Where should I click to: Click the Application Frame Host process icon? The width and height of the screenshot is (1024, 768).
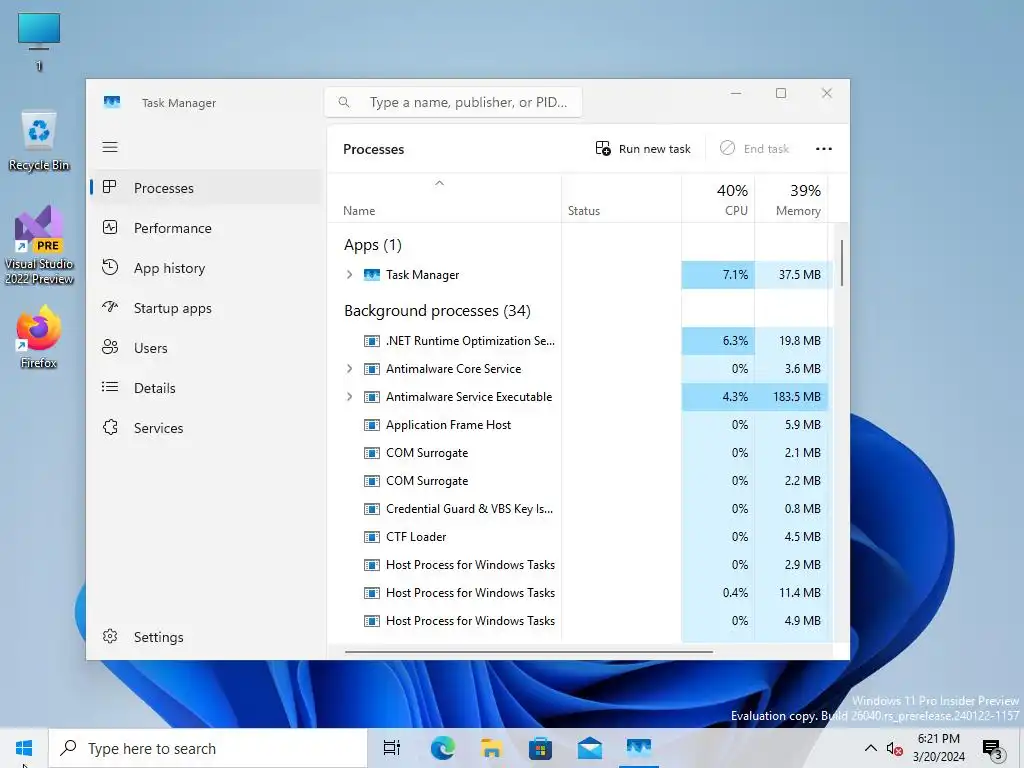point(372,425)
